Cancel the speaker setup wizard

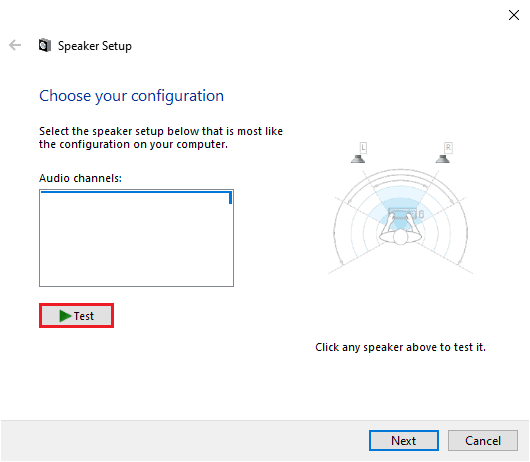click(483, 440)
